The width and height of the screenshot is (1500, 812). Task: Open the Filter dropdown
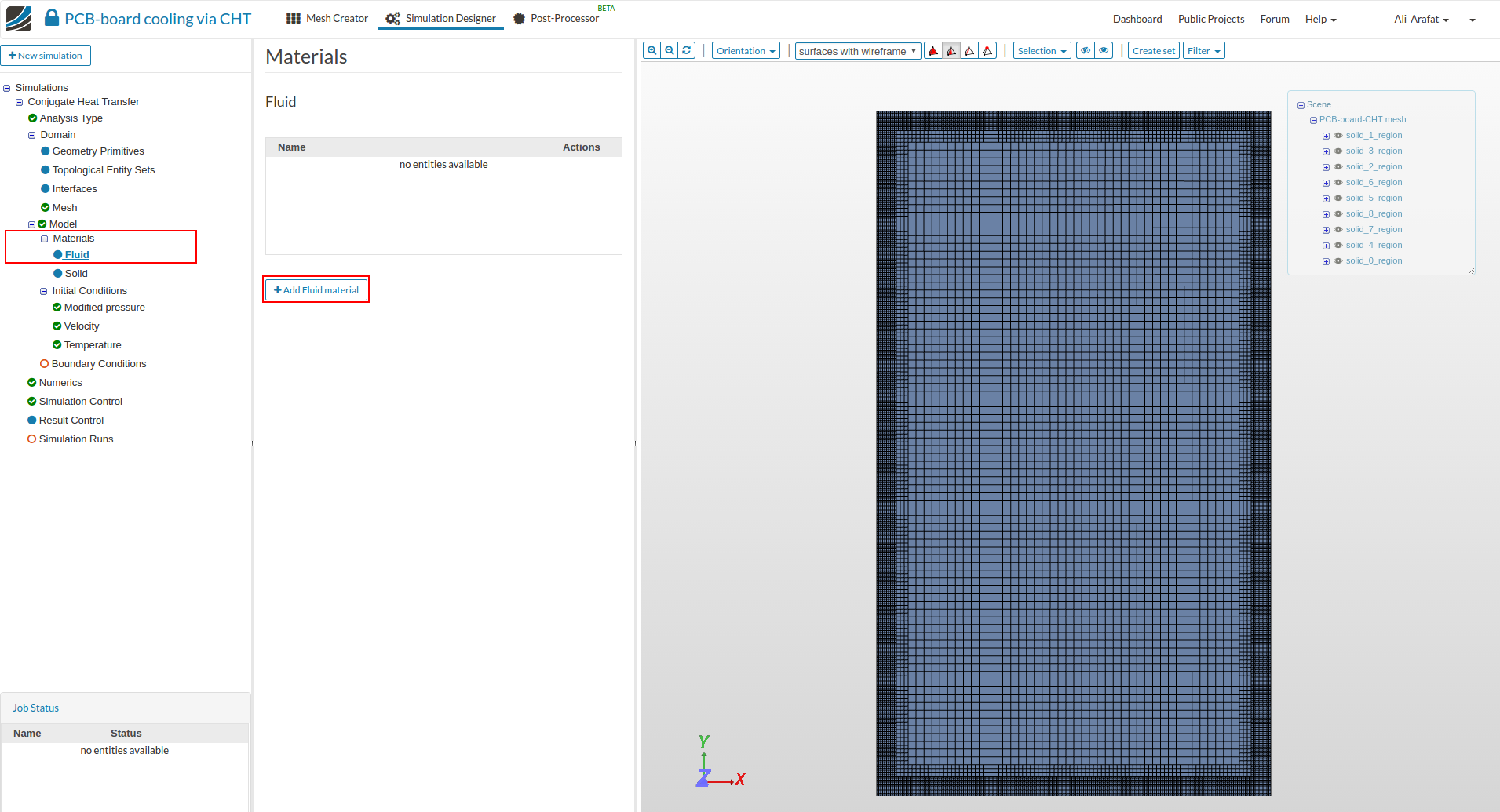pos(1203,51)
